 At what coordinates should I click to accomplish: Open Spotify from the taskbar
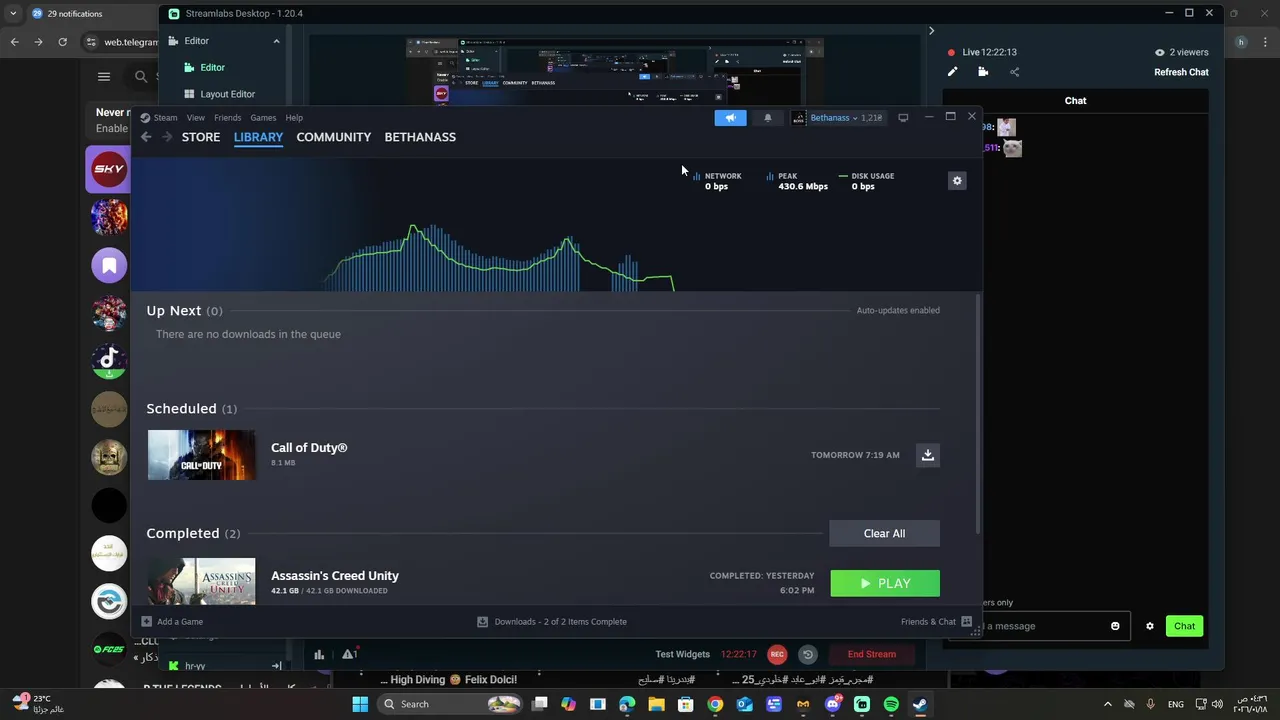click(x=891, y=704)
